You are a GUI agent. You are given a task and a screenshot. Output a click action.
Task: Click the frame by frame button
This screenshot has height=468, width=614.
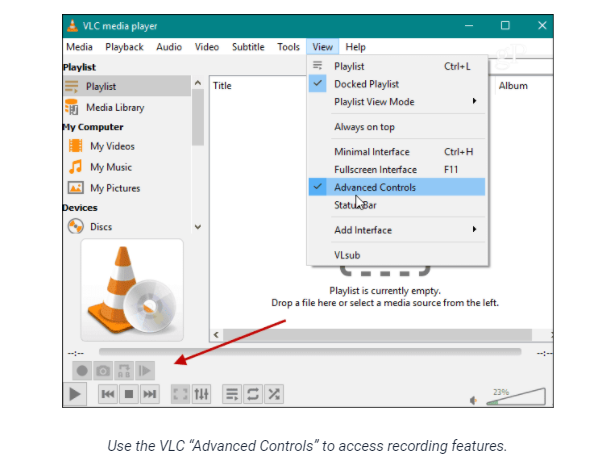click(x=144, y=370)
